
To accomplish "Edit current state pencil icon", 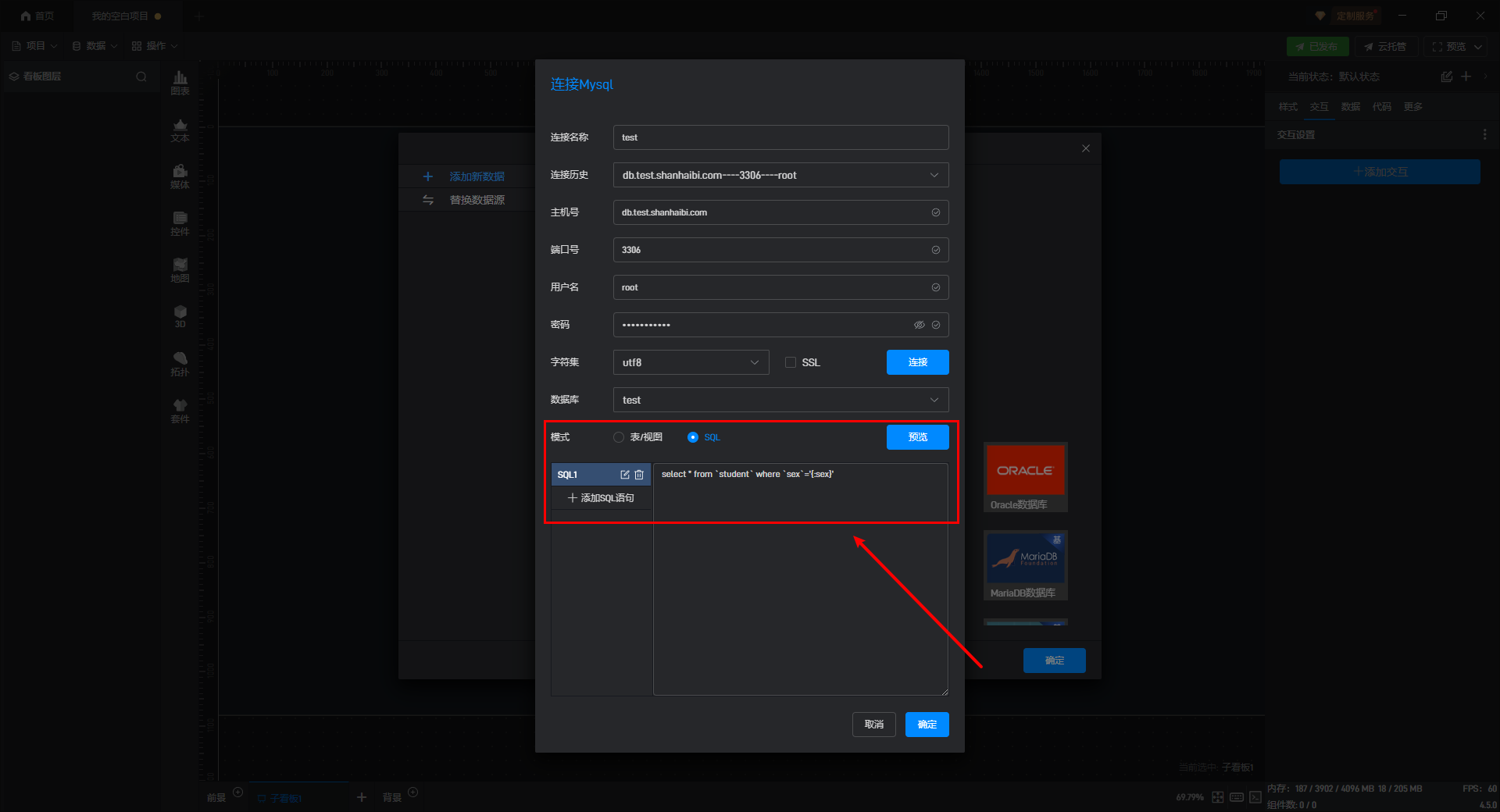I will coord(1447,77).
